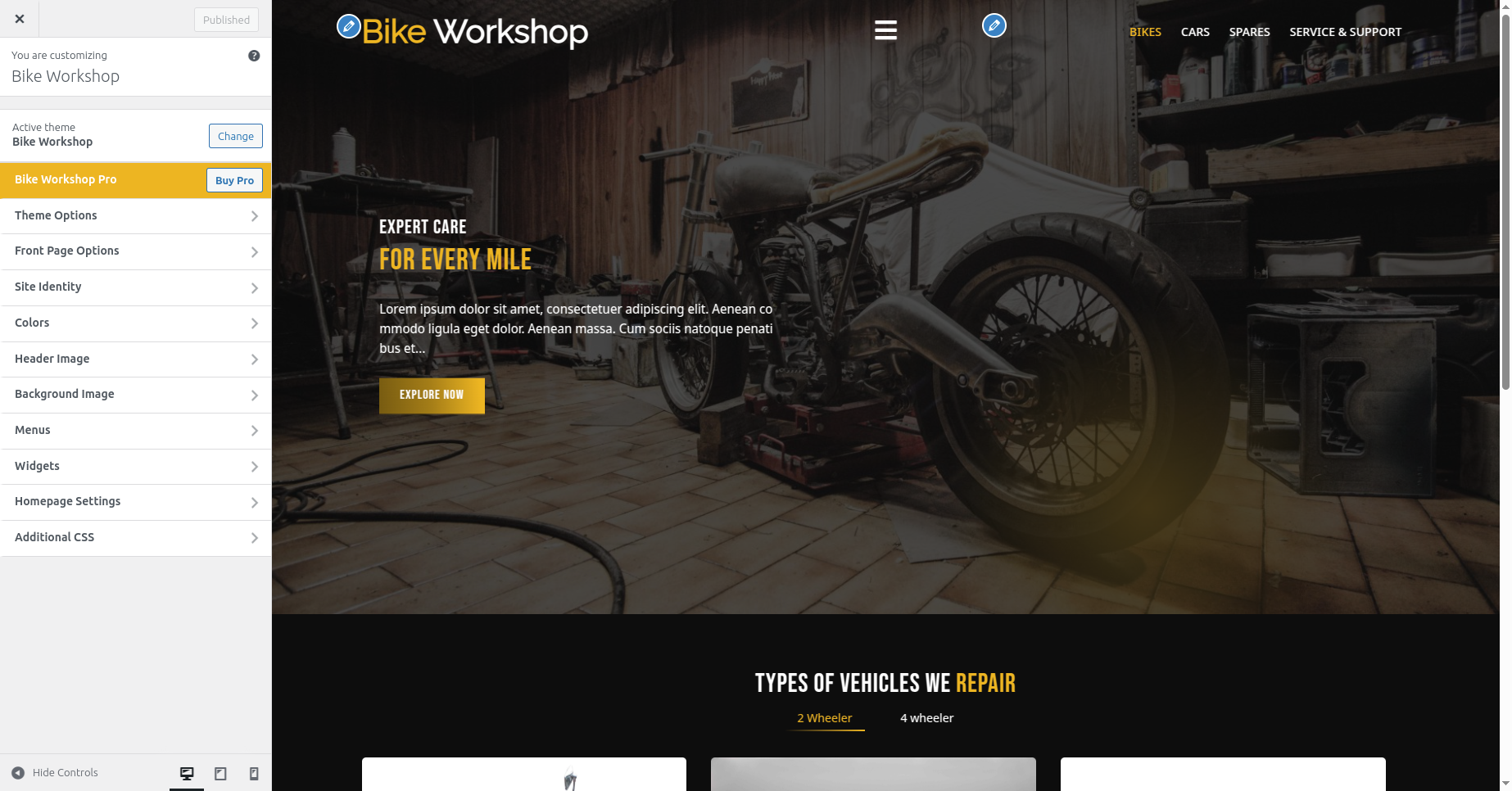Open the help question mark icon
The width and height of the screenshot is (1512, 791).
[x=254, y=56]
